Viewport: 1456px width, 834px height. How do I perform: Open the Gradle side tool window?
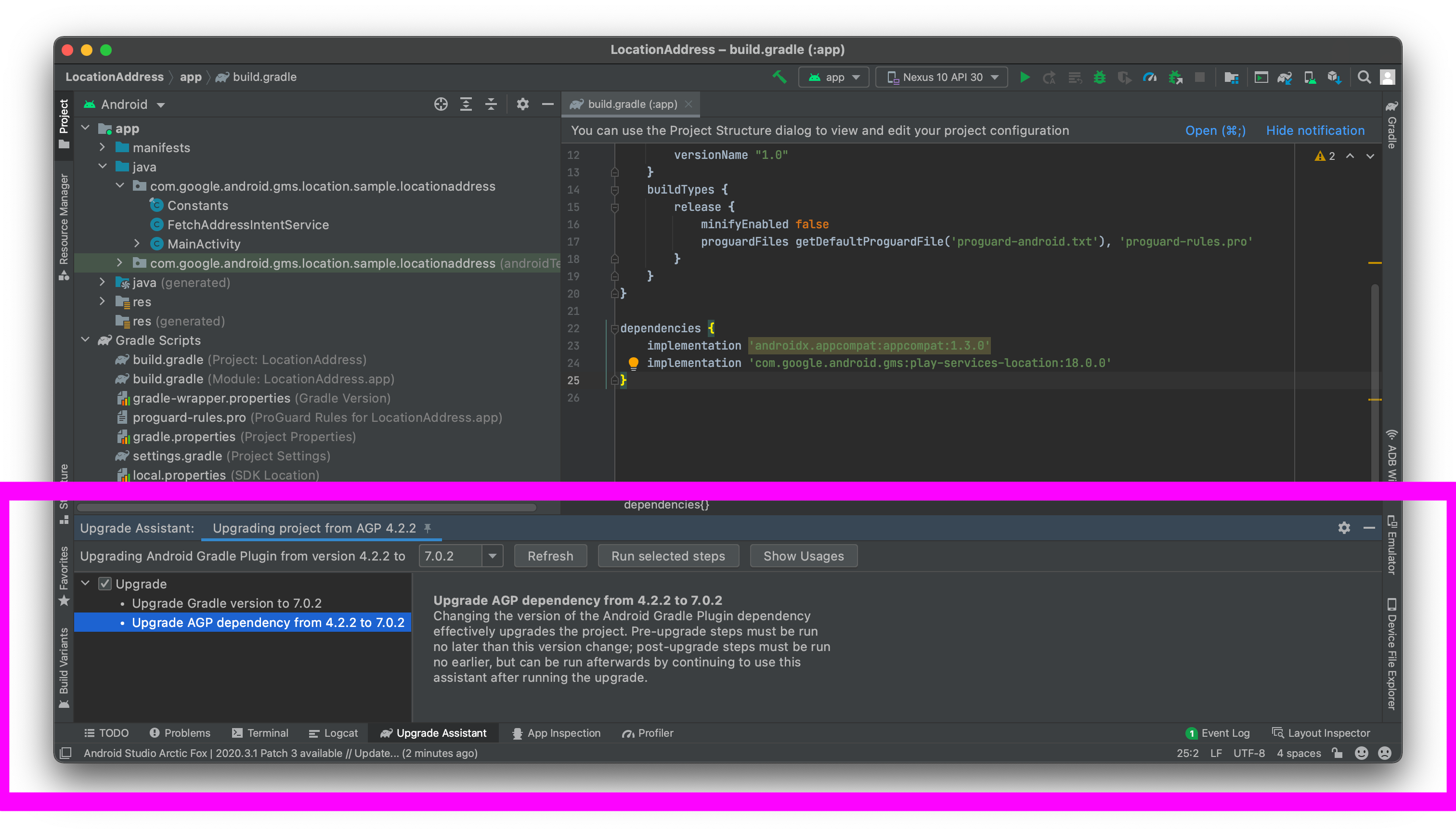[1391, 124]
